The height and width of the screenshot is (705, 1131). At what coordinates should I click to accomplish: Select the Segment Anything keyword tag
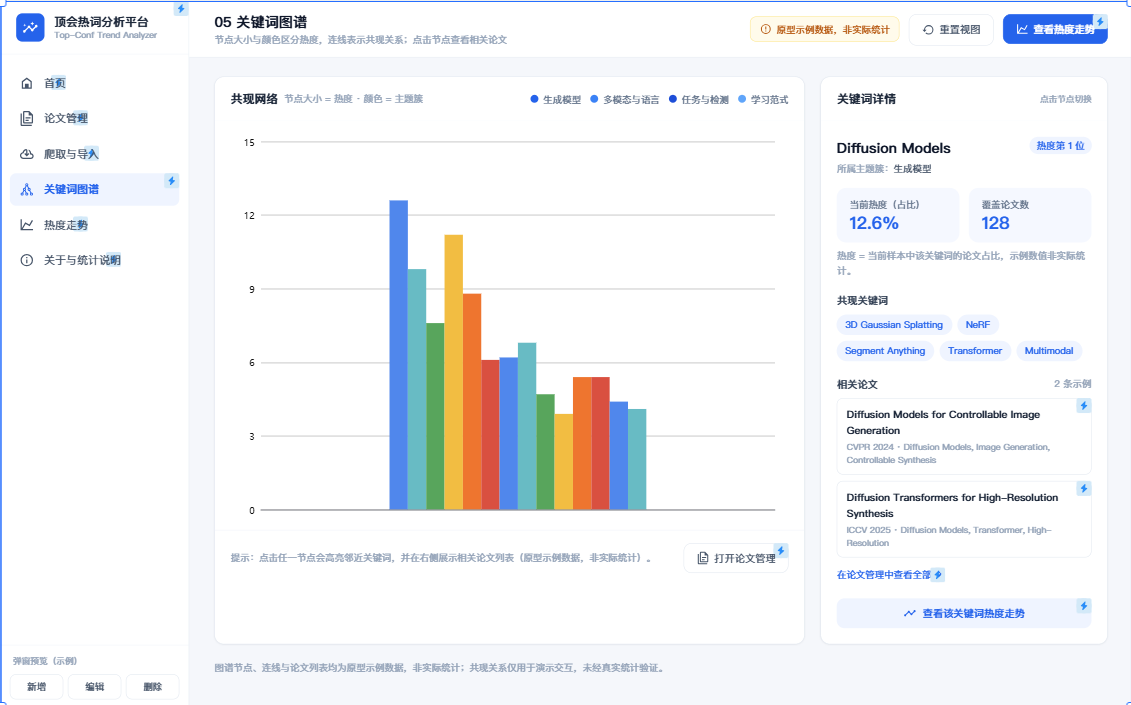tap(885, 351)
